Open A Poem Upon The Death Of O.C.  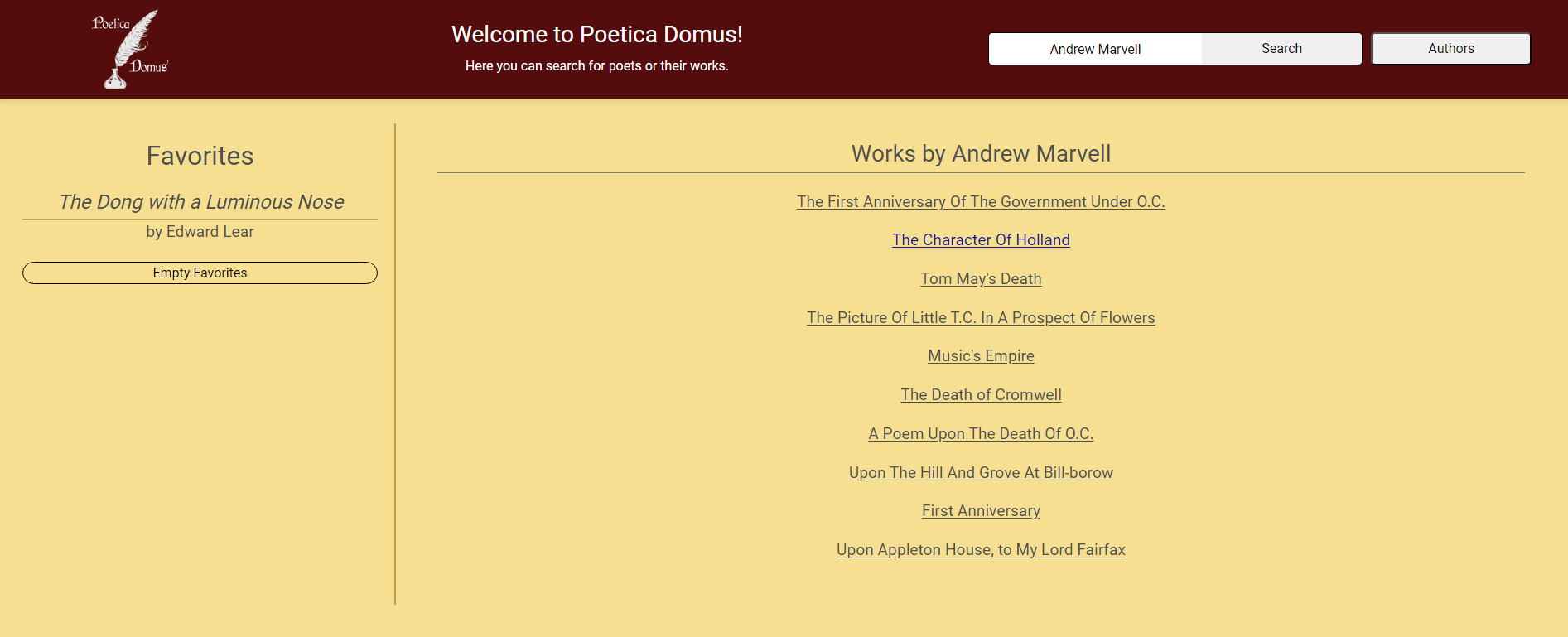pyautogui.click(x=981, y=433)
